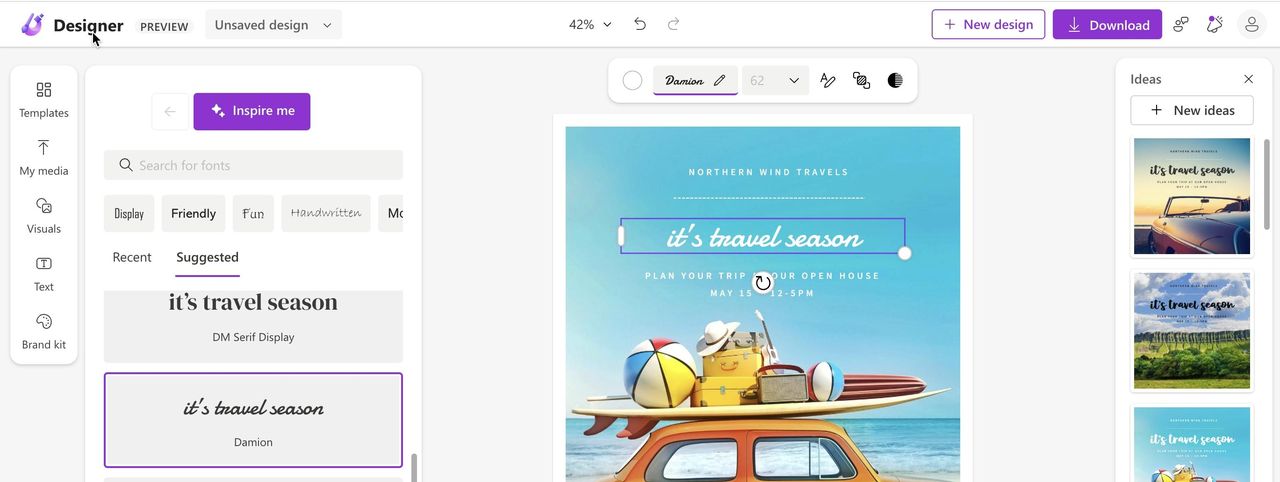Select the Handwritten font category
1280x482 pixels.
(x=325, y=213)
